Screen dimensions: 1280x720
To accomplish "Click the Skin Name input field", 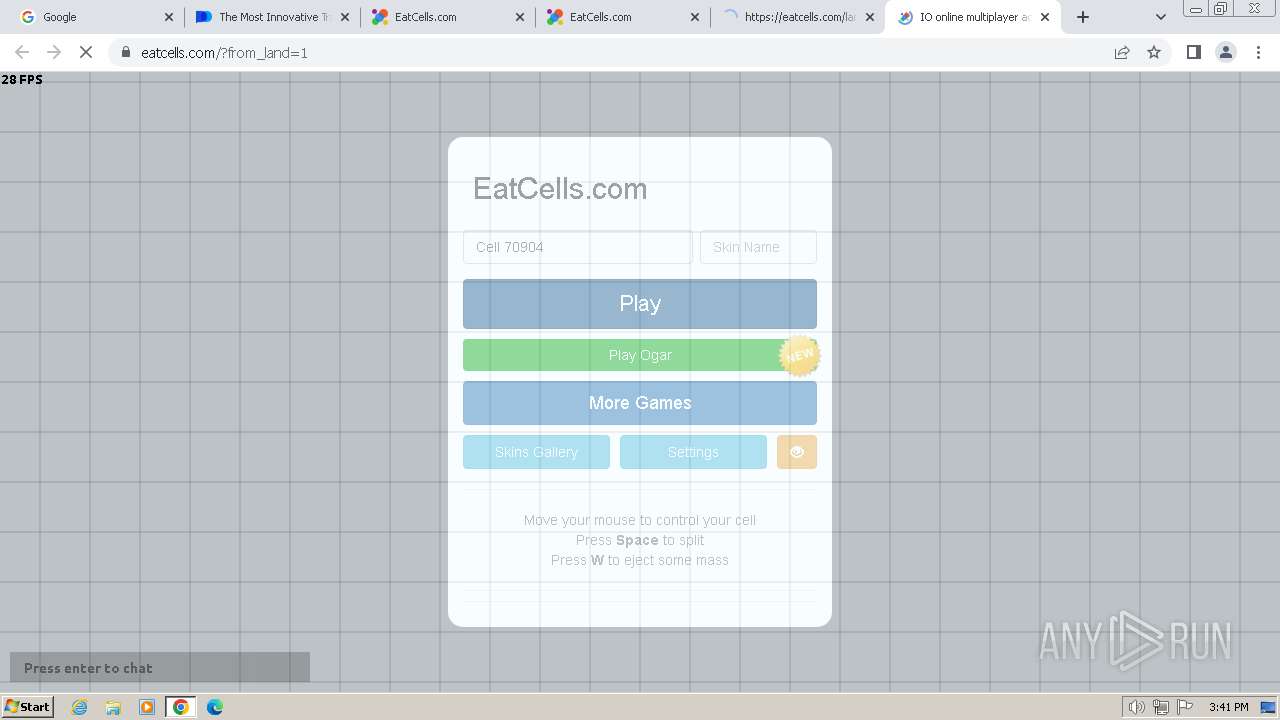I will coord(758,247).
